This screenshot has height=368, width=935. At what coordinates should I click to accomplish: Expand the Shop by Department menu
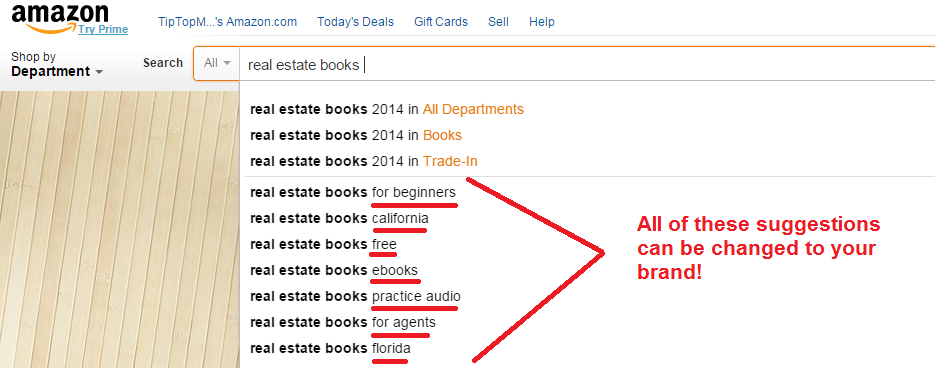click(57, 64)
